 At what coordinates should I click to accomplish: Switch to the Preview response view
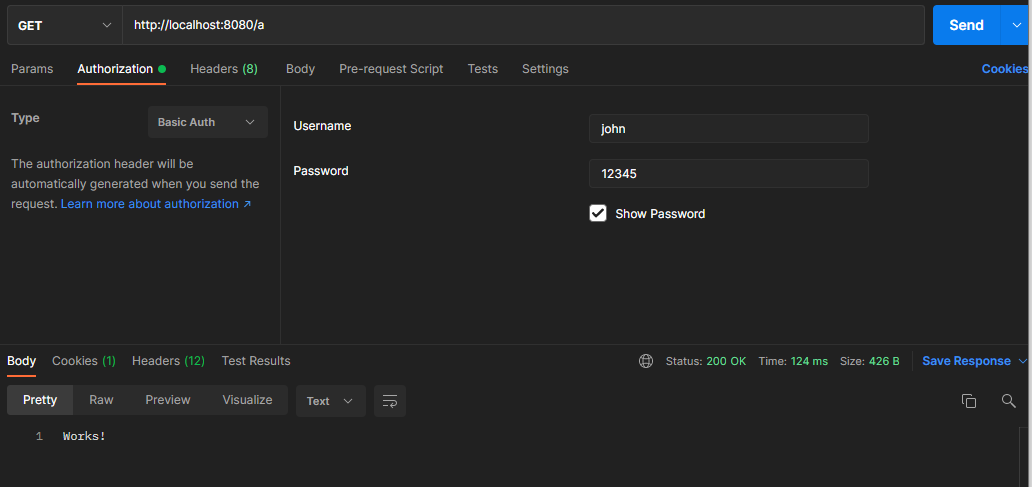pyautogui.click(x=168, y=400)
